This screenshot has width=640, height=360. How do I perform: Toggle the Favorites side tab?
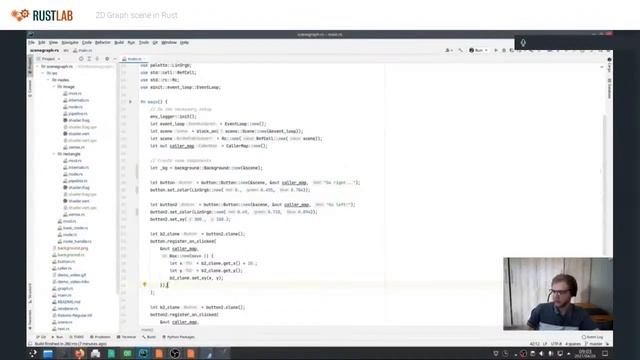coord(30,319)
